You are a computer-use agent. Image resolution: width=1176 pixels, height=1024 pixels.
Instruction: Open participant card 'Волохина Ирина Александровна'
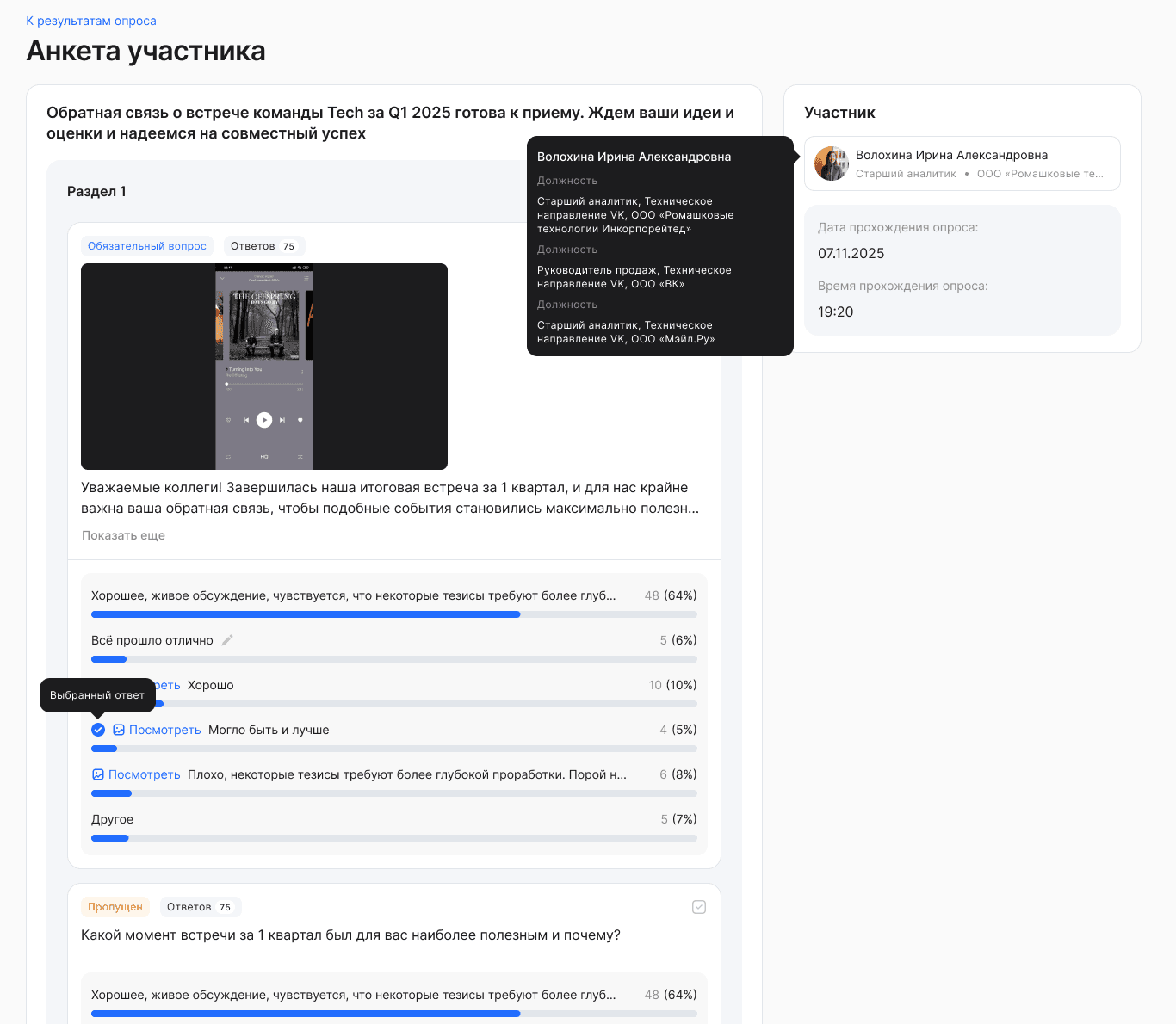(962, 163)
